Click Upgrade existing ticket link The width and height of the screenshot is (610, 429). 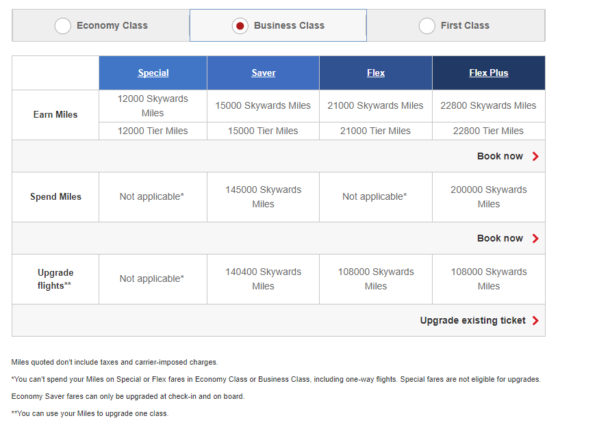(x=473, y=320)
